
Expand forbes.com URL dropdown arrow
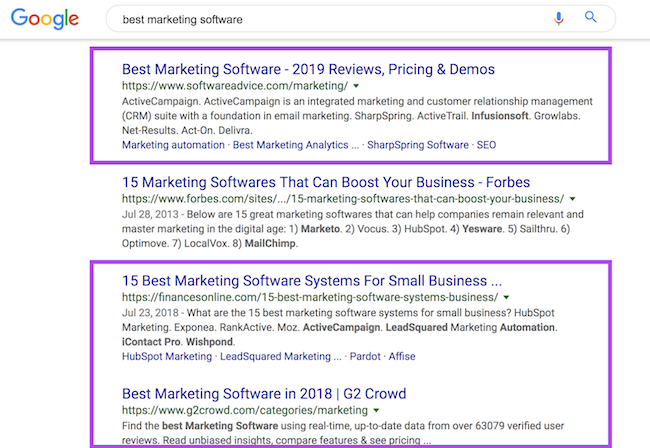coord(572,199)
